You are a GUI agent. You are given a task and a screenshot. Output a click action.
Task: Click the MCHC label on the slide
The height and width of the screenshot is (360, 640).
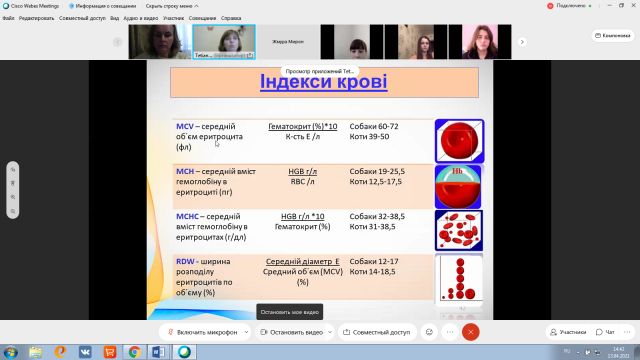click(187, 216)
